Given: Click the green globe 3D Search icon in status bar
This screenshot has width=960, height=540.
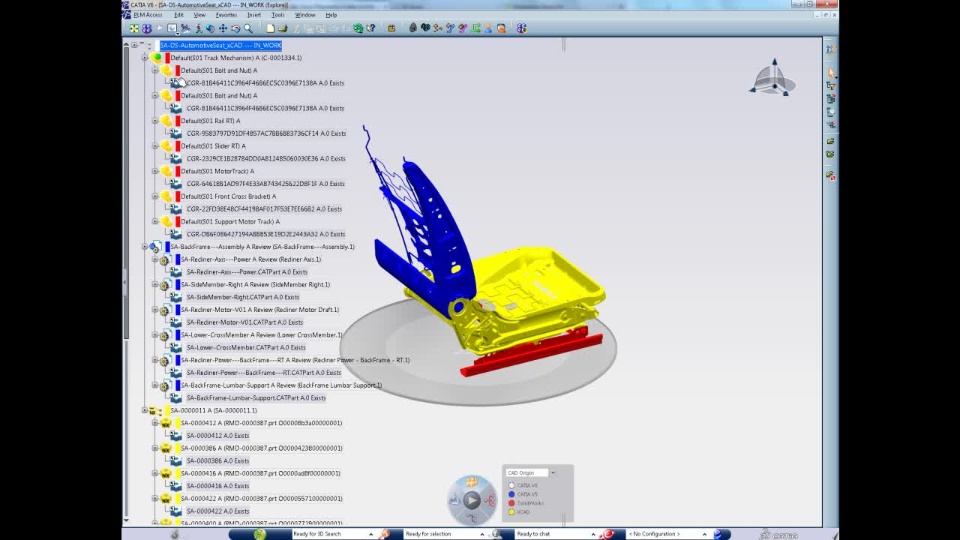Looking at the screenshot, I should pyautogui.click(x=260, y=534).
